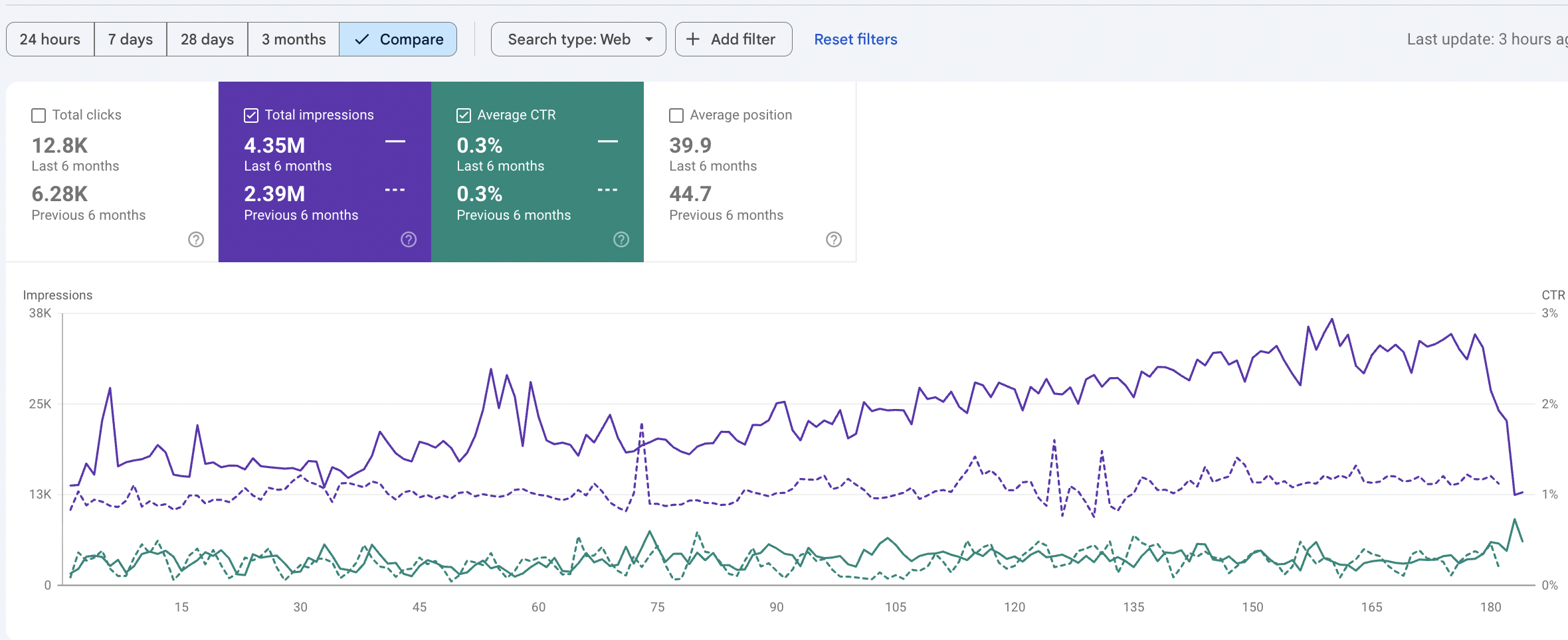Click the purple impressions peak on chart
Image resolution: width=1568 pixels, height=640 pixels.
tap(1331, 319)
